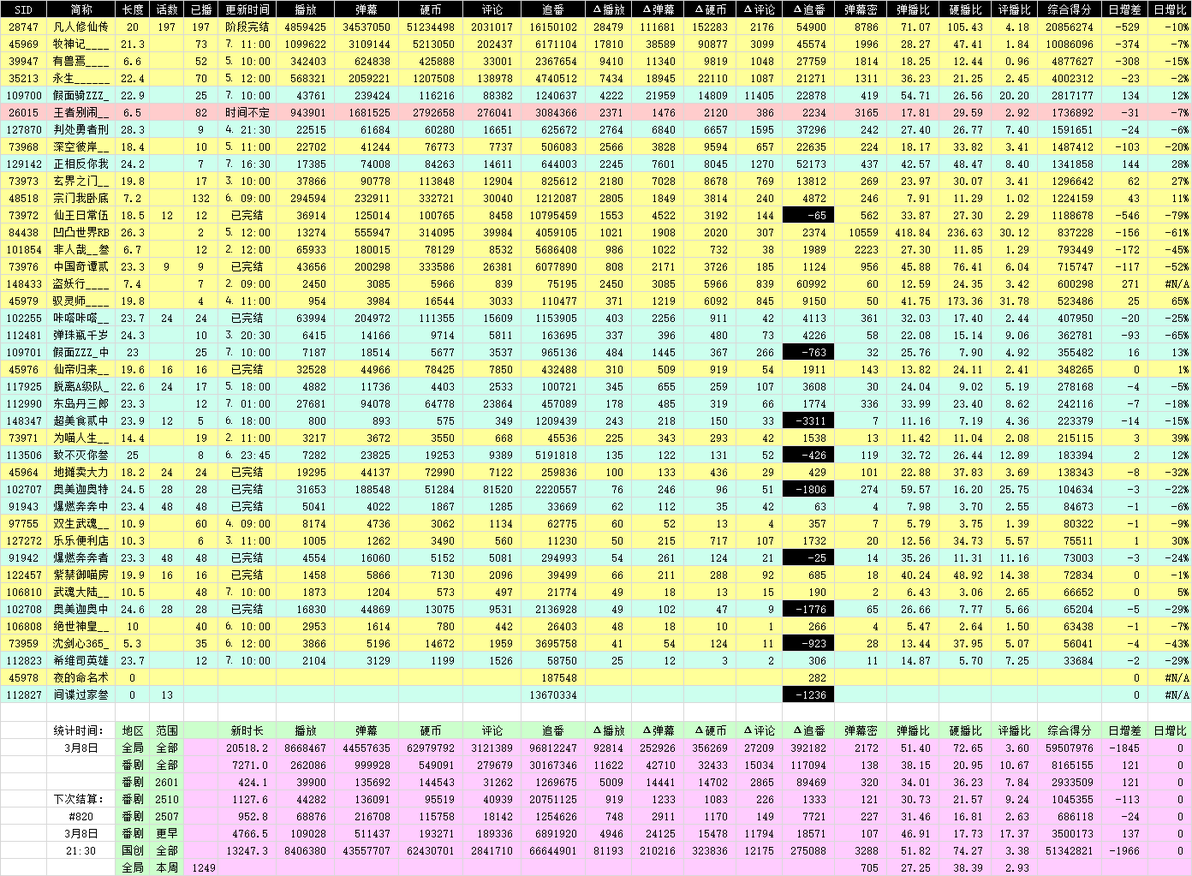Click the black cell showing -426
The width and height of the screenshot is (1192, 876).
pos(809,455)
